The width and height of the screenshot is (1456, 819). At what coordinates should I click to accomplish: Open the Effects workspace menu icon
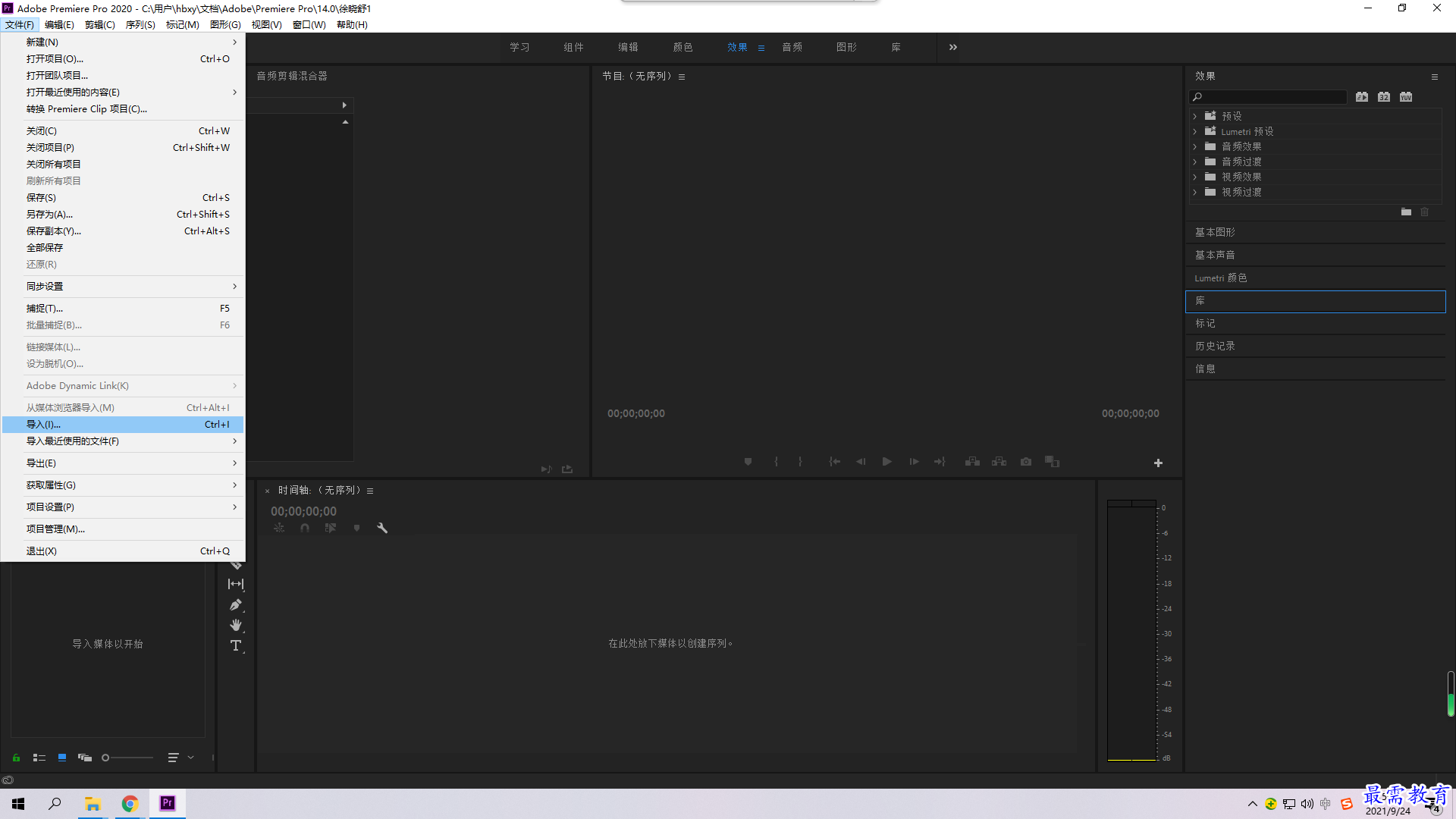[761, 48]
